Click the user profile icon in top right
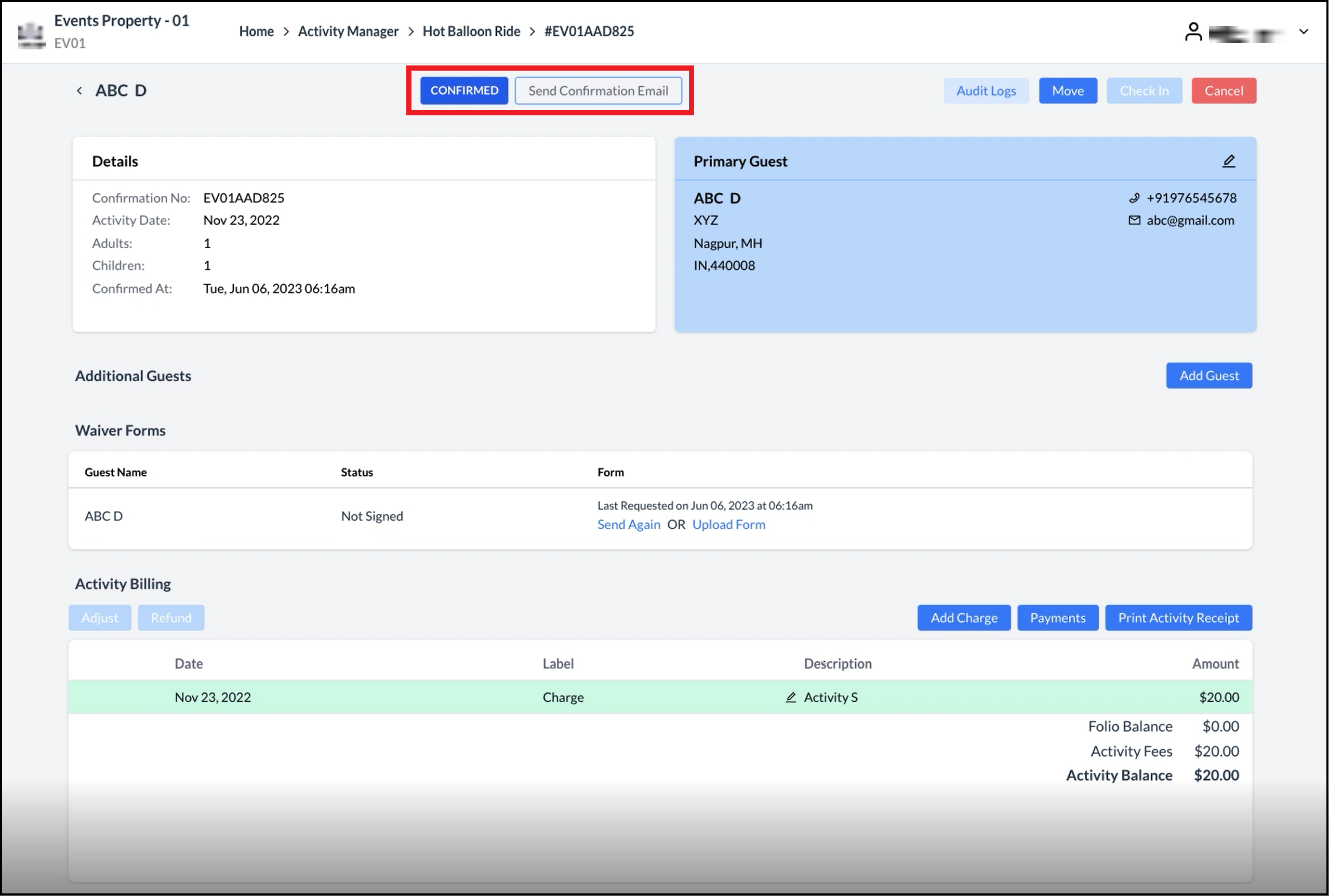This screenshot has height=896, width=1329. pos(1193,32)
